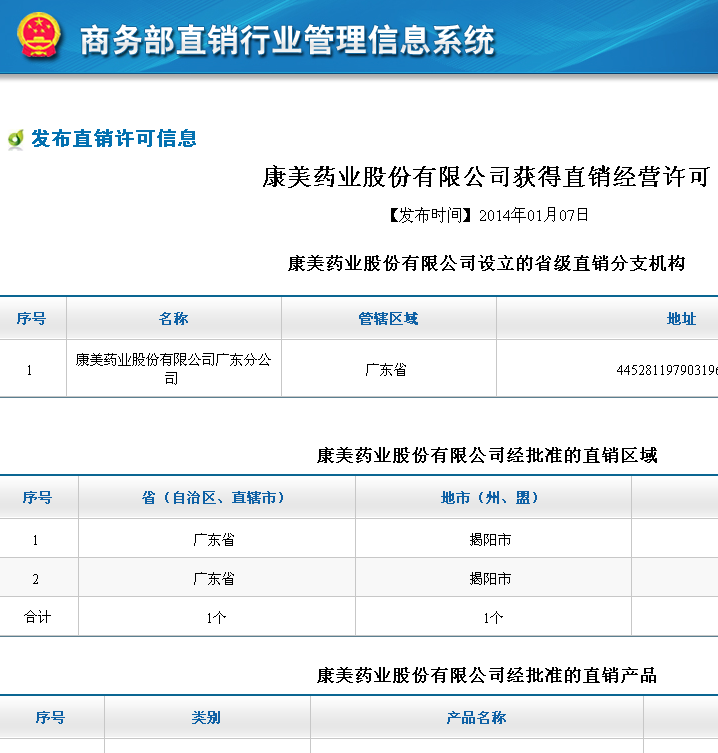
Task: Click the 省（自治区、直辖市） column header
Action: 215,498
